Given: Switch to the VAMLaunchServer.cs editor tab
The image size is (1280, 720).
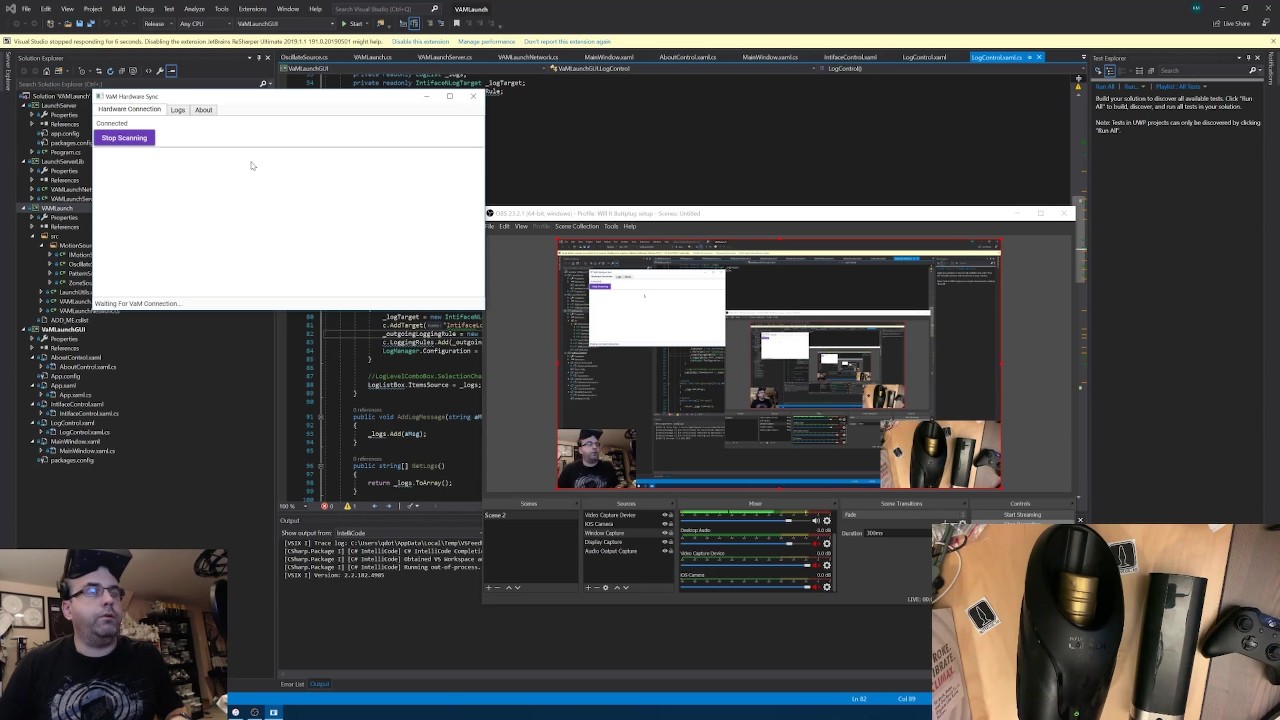Looking at the screenshot, I should coord(445,57).
